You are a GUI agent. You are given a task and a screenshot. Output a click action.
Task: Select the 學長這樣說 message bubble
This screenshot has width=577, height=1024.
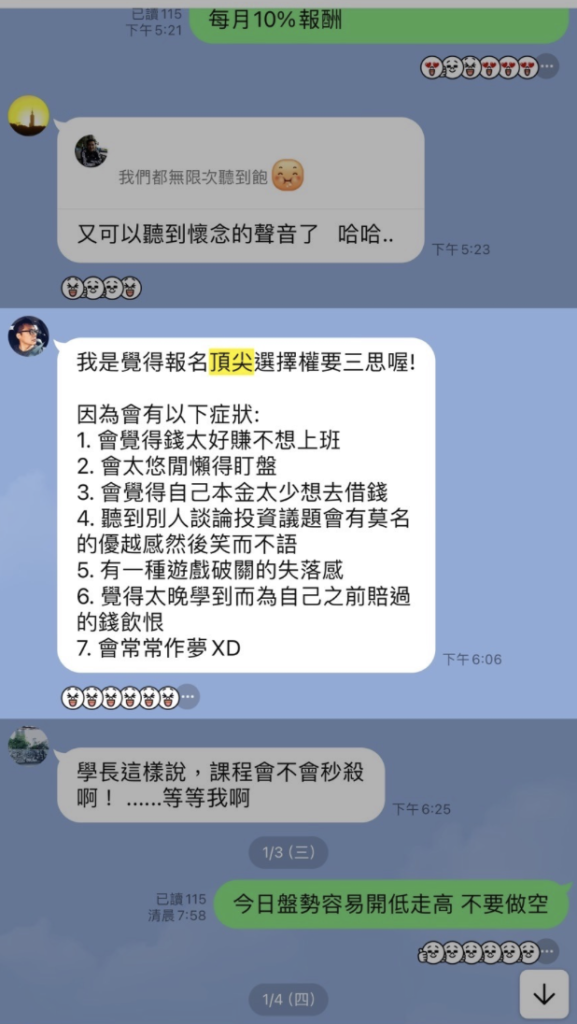(x=221, y=785)
